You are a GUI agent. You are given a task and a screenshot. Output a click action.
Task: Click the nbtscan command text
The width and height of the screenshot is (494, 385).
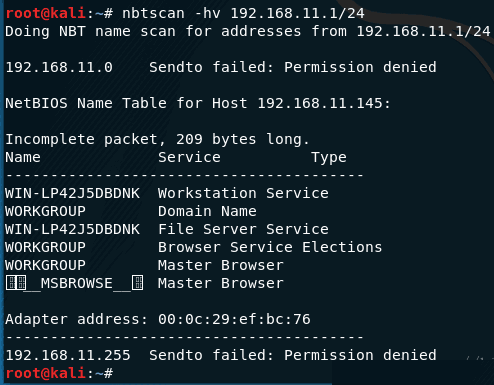(243, 13)
